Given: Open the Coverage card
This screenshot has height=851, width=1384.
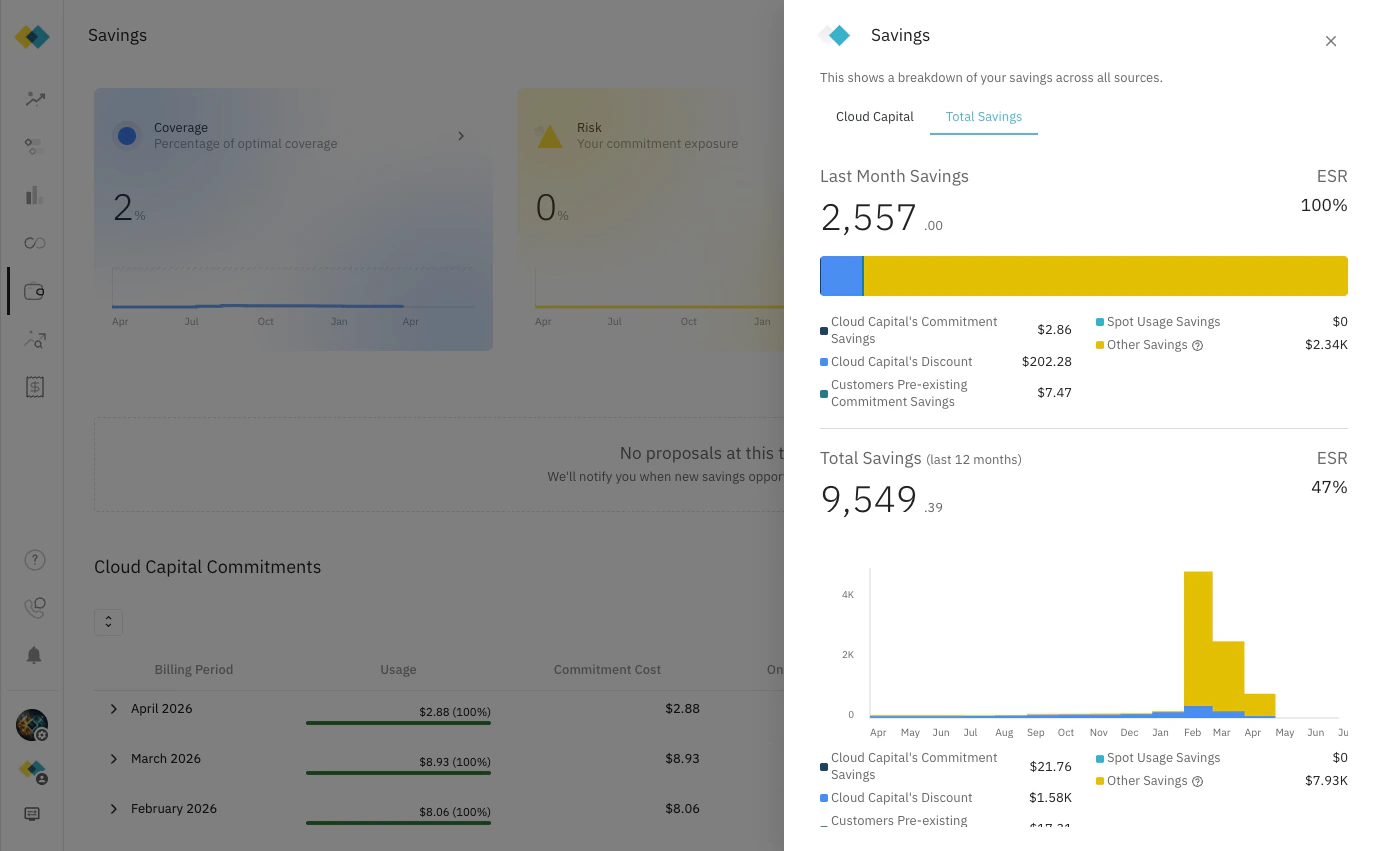Looking at the screenshot, I should click(293, 219).
